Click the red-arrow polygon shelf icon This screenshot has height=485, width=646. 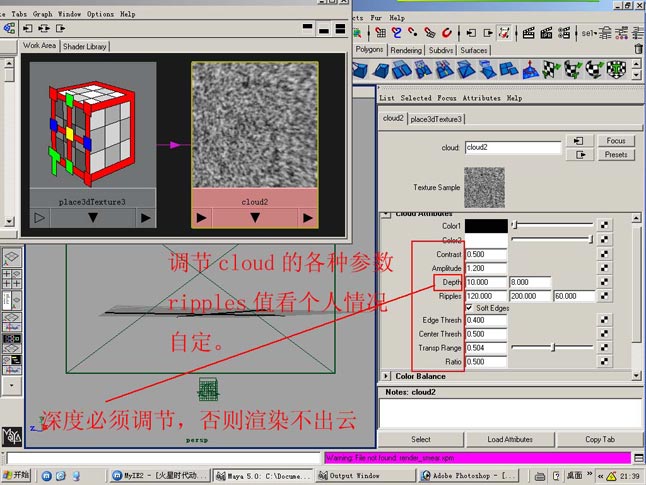tap(530, 69)
